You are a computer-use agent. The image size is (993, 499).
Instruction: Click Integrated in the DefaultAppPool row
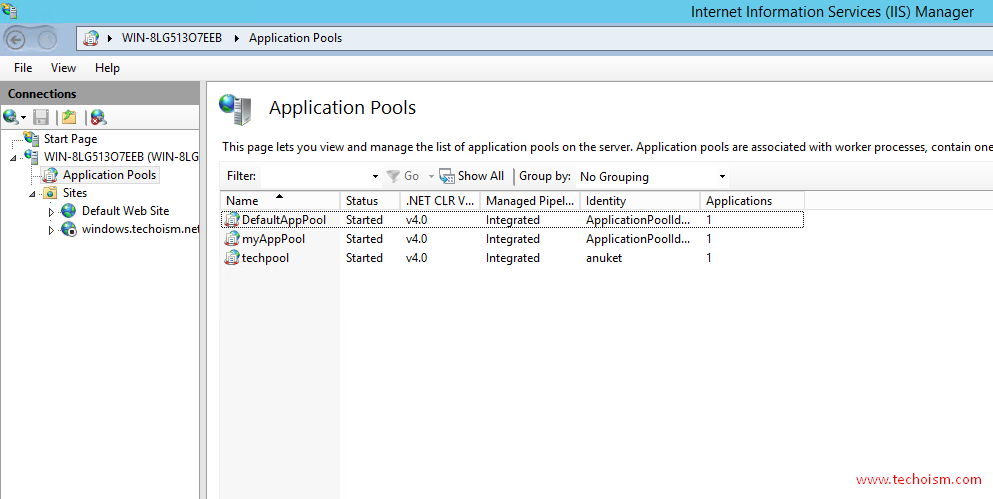513,220
